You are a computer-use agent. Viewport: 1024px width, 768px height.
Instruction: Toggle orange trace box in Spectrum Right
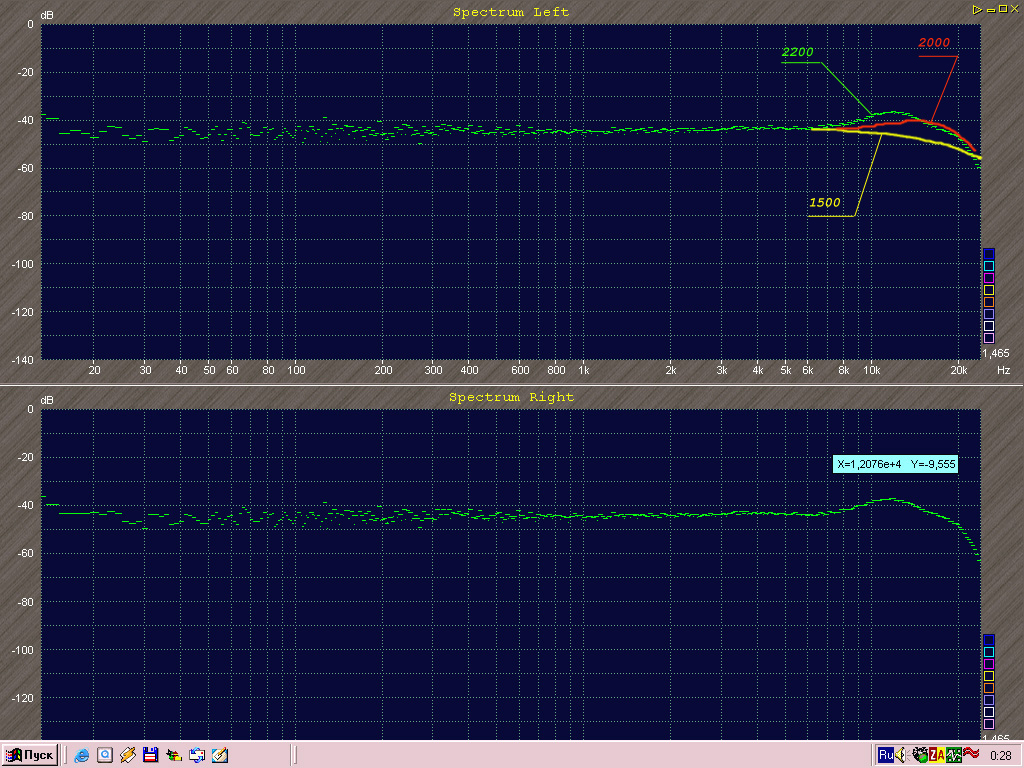989,688
